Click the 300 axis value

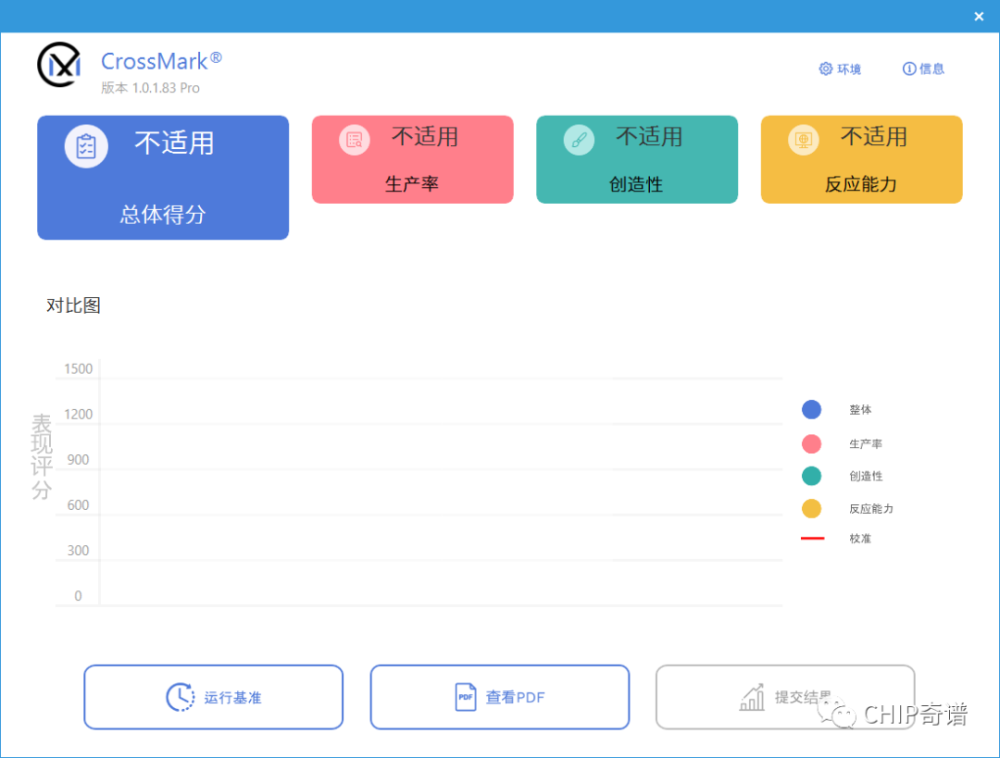coord(78,550)
